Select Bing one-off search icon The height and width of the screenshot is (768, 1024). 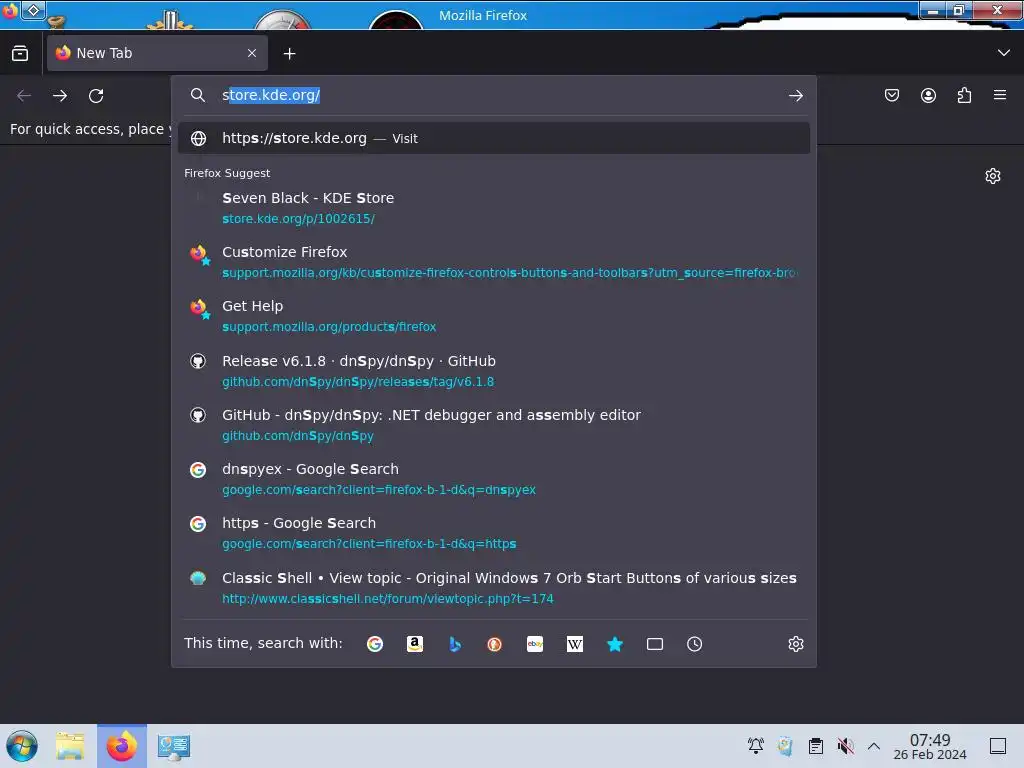click(x=455, y=644)
